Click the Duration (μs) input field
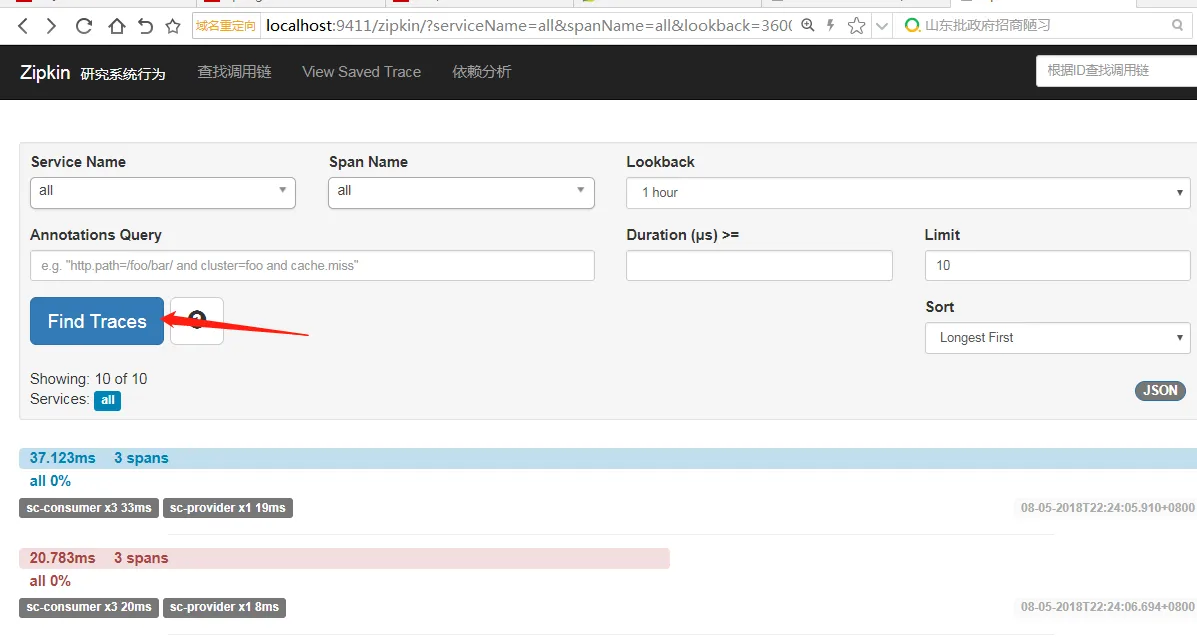 [759, 266]
